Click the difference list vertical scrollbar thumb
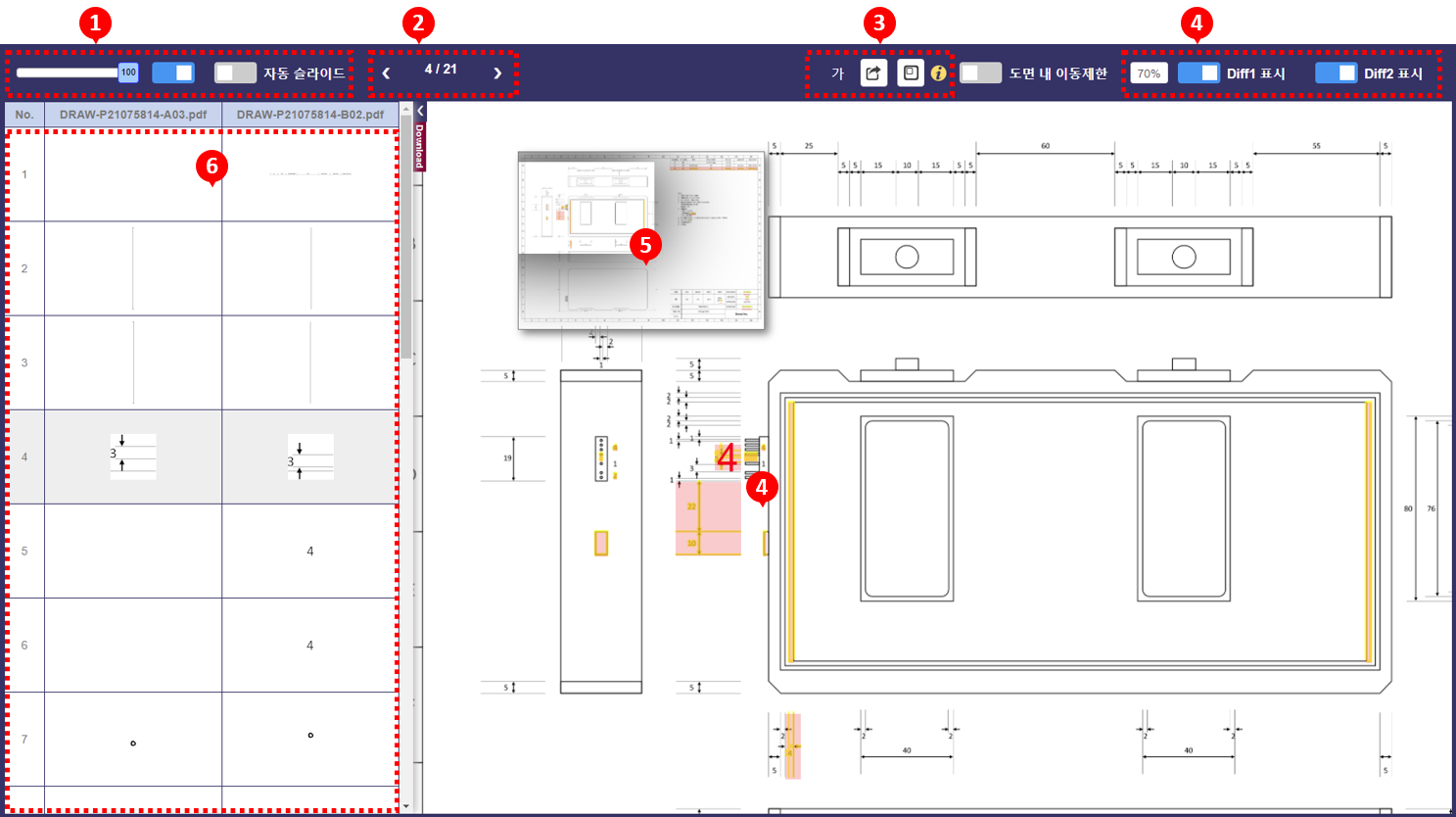Image resolution: width=1456 pixels, height=817 pixels. click(406, 239)
